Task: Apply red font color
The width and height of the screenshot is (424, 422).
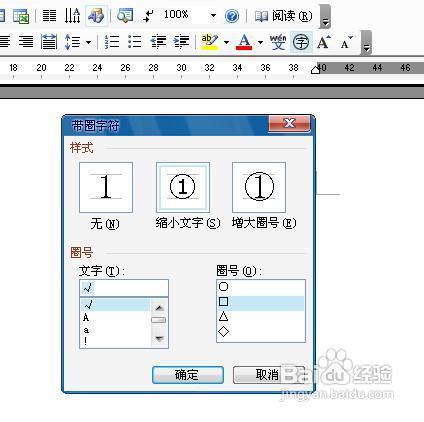Action: [244, 42]
